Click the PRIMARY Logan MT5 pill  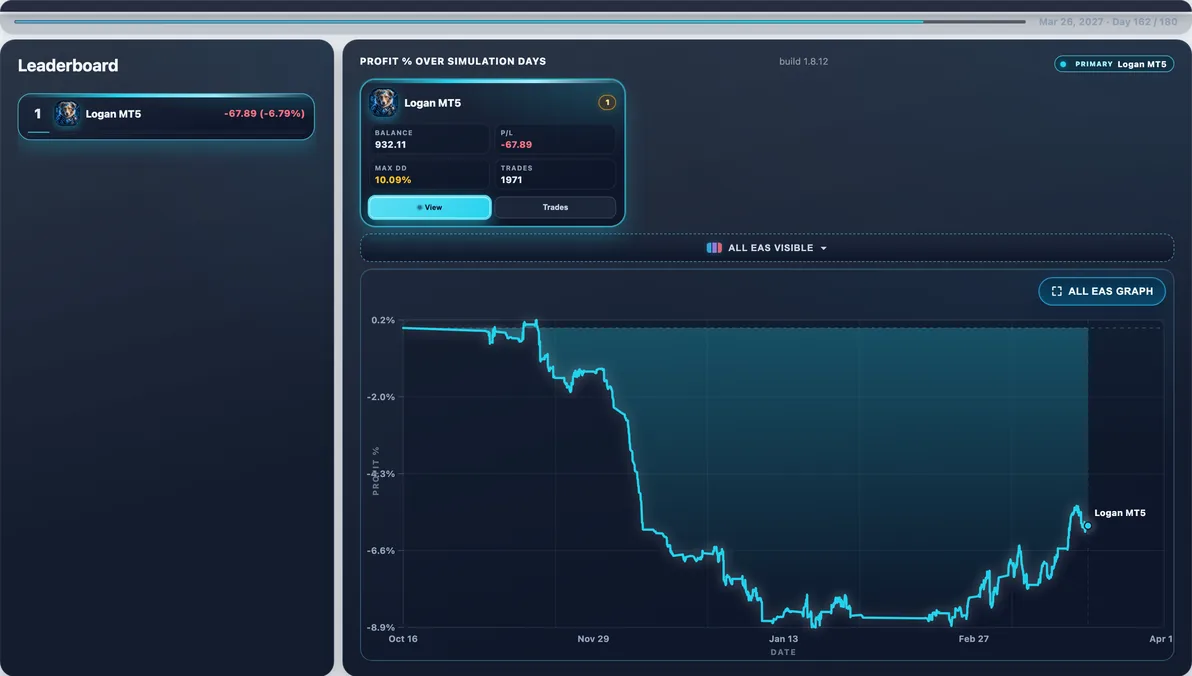click(1114, 65)
